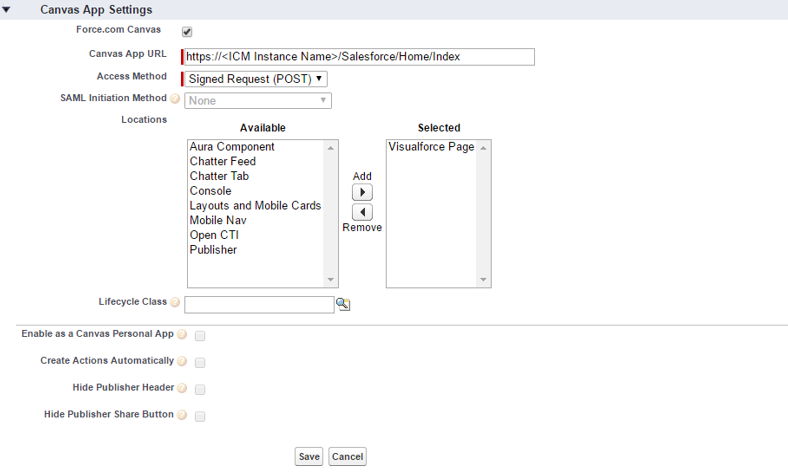Click the Lifecycle Class lookup magnifier icon
This screenshot has width=788, height=475.
pos(344,305)
